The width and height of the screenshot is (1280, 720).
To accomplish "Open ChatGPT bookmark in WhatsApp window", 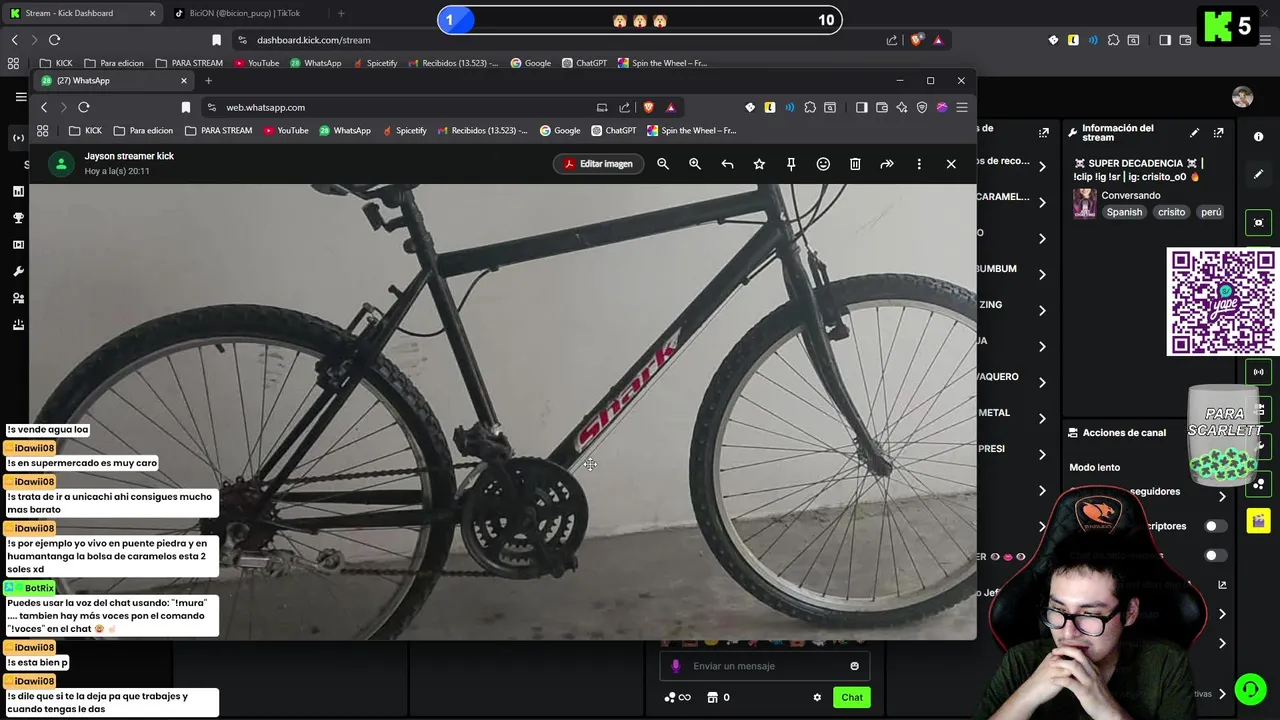I will [614, 130].
